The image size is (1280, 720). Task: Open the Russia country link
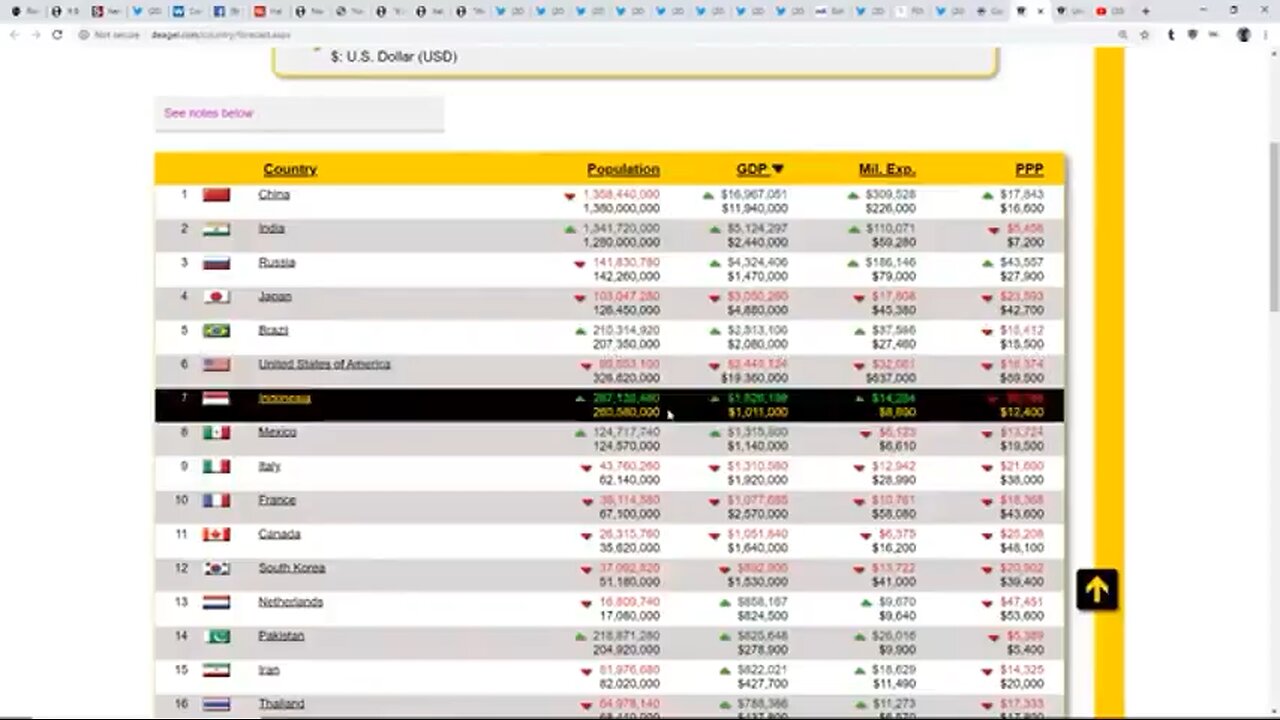[276, 262]
